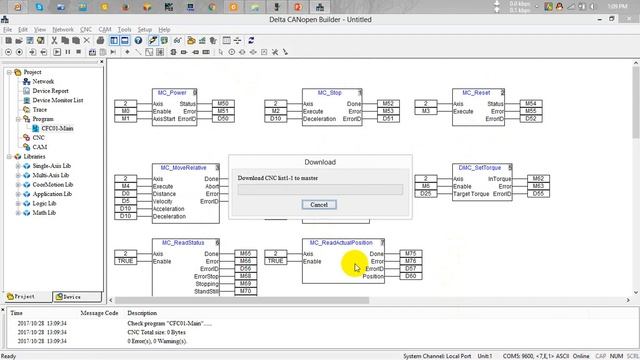Image resolution: width=640 pixels, height=360 pixels.
Task: Select Device Monitor List tree item
Action: (58, 100)
